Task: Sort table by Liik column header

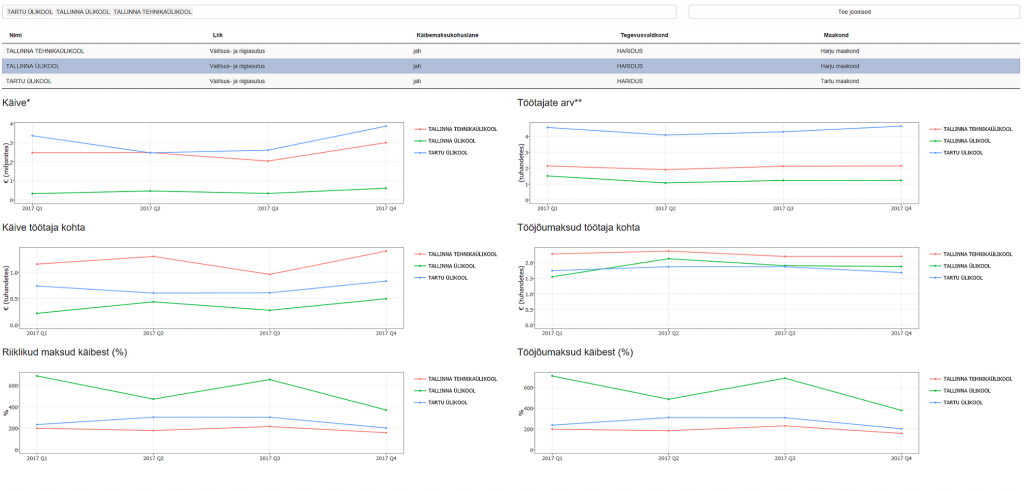Action: 217,35
